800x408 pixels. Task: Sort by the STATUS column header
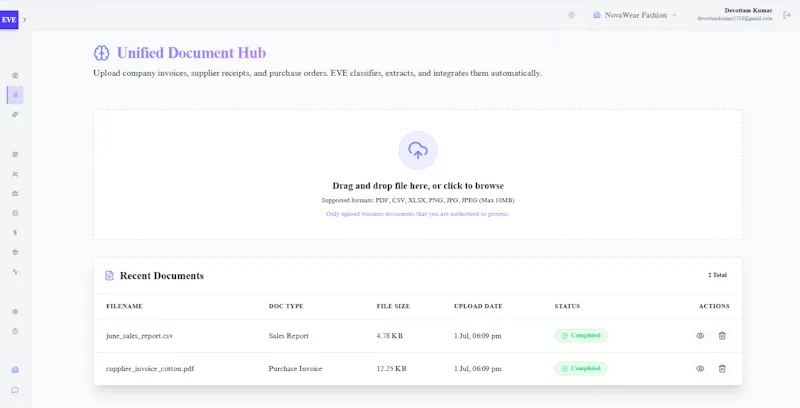(567, 306)
